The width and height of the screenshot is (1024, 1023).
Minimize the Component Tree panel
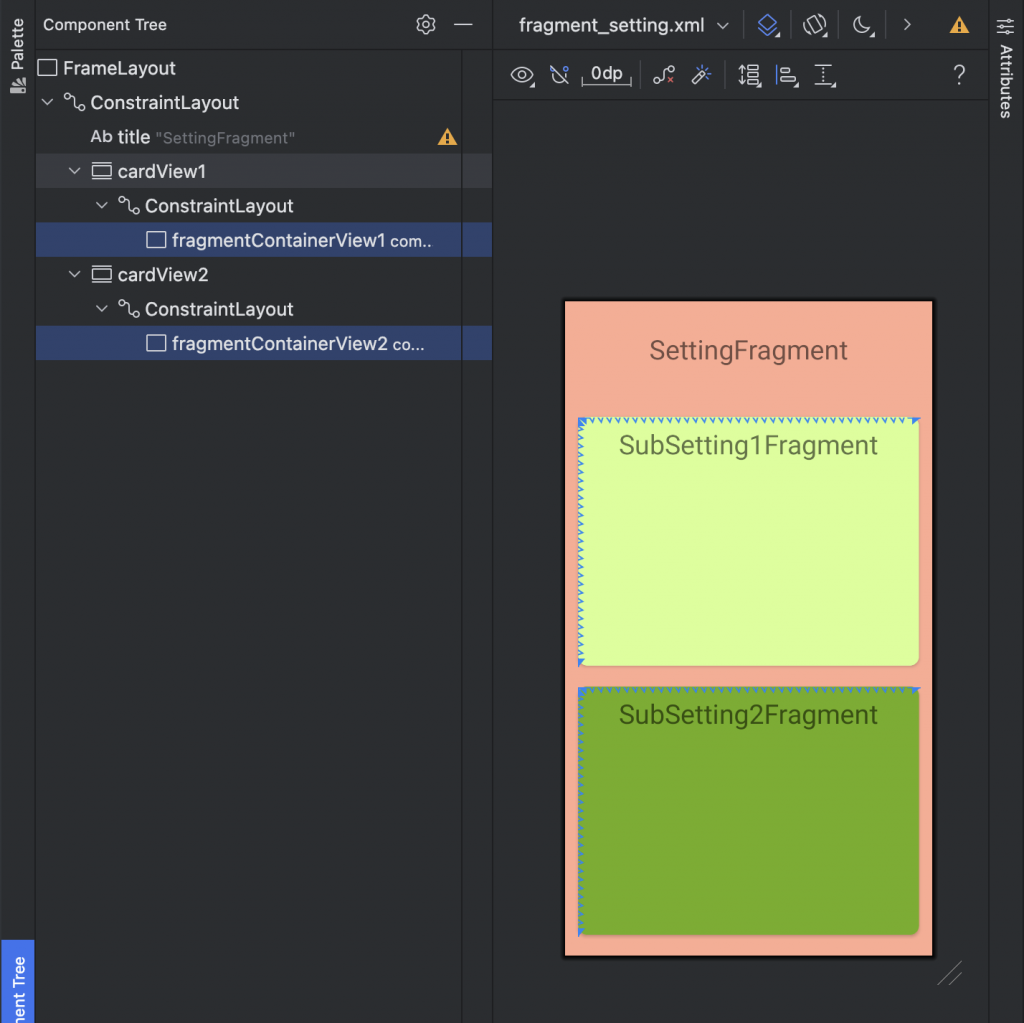coord(463,25)
